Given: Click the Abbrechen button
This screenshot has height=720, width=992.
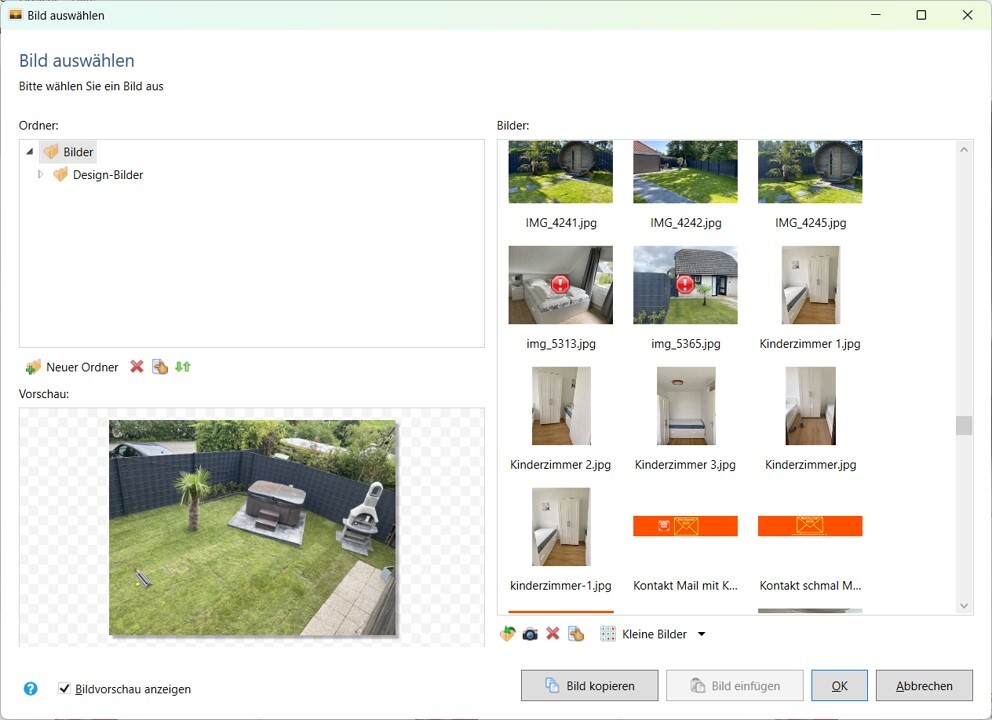Looking at the screenshot, I should (x=924, y=686).
